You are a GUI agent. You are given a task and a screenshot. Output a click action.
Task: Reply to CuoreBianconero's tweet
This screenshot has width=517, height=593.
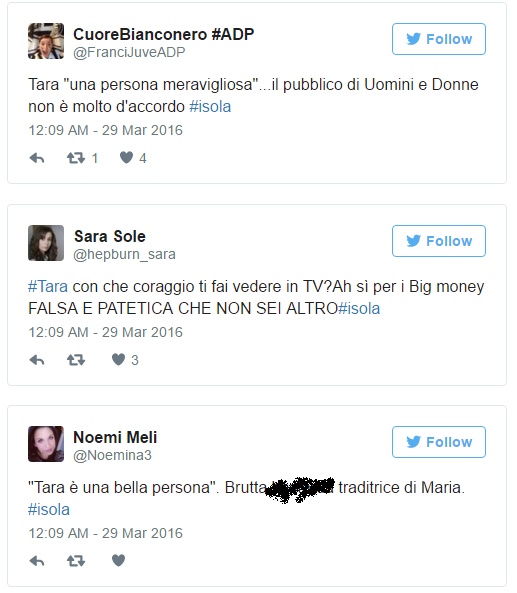coord(37,158)
